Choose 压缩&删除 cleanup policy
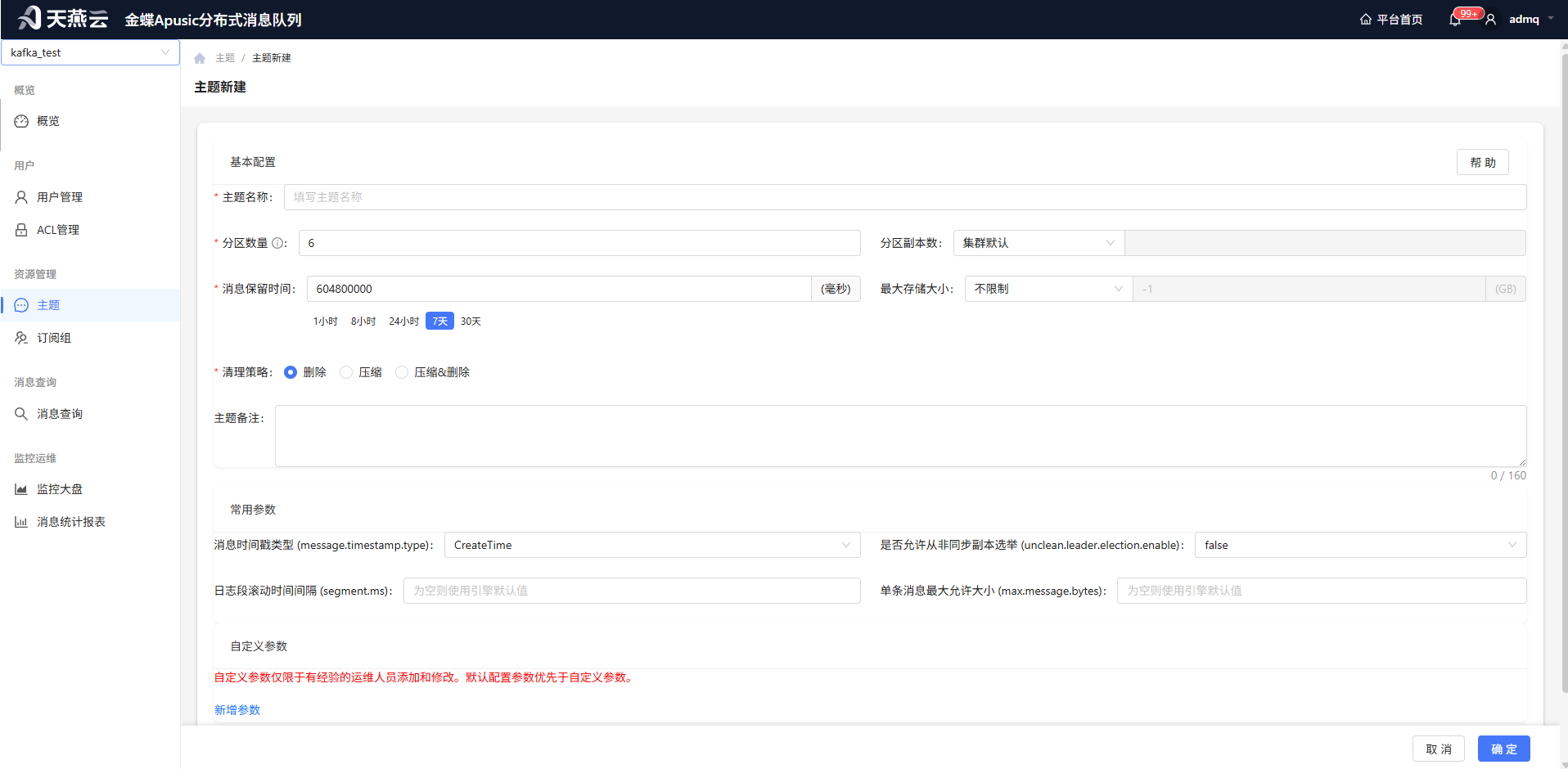Screen dimensions: 1568x769 click(x=402, y=372)
